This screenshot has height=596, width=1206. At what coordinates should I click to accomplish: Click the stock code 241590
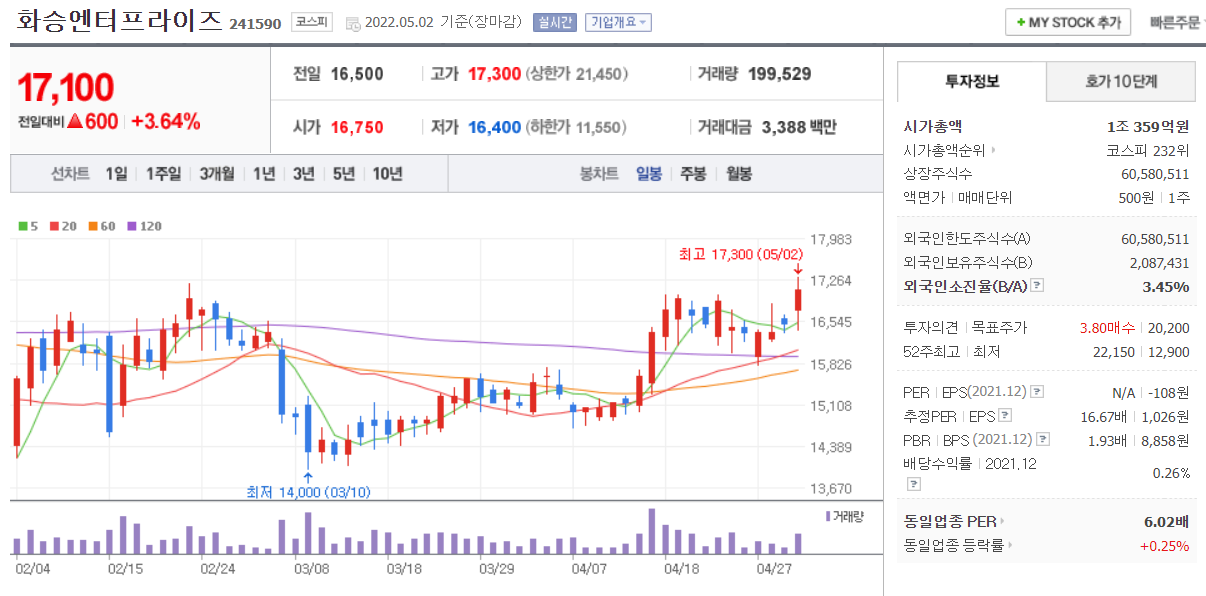pyautogui.click(x=255, y=24)
